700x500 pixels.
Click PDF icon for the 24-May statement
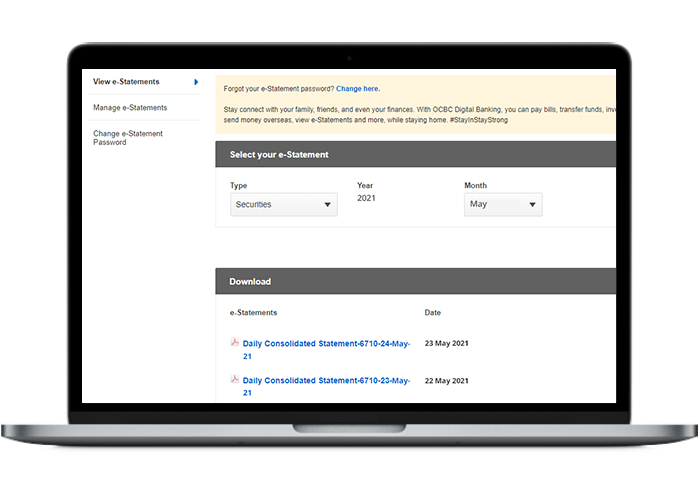click(x=234, y=342)
